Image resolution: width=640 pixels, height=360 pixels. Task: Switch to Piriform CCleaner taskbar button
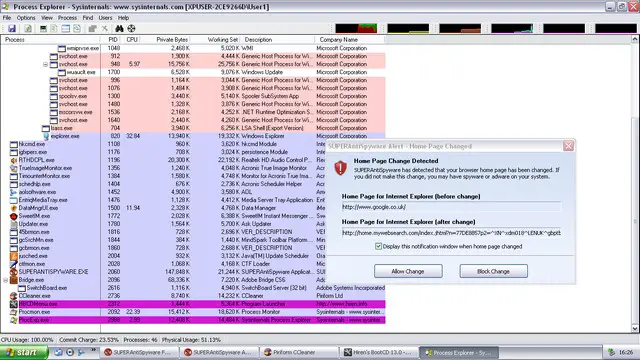coord(299,352)
